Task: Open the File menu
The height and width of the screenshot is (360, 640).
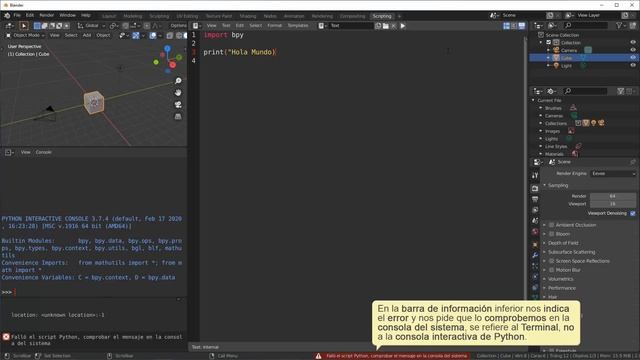Action: [17, 16]
